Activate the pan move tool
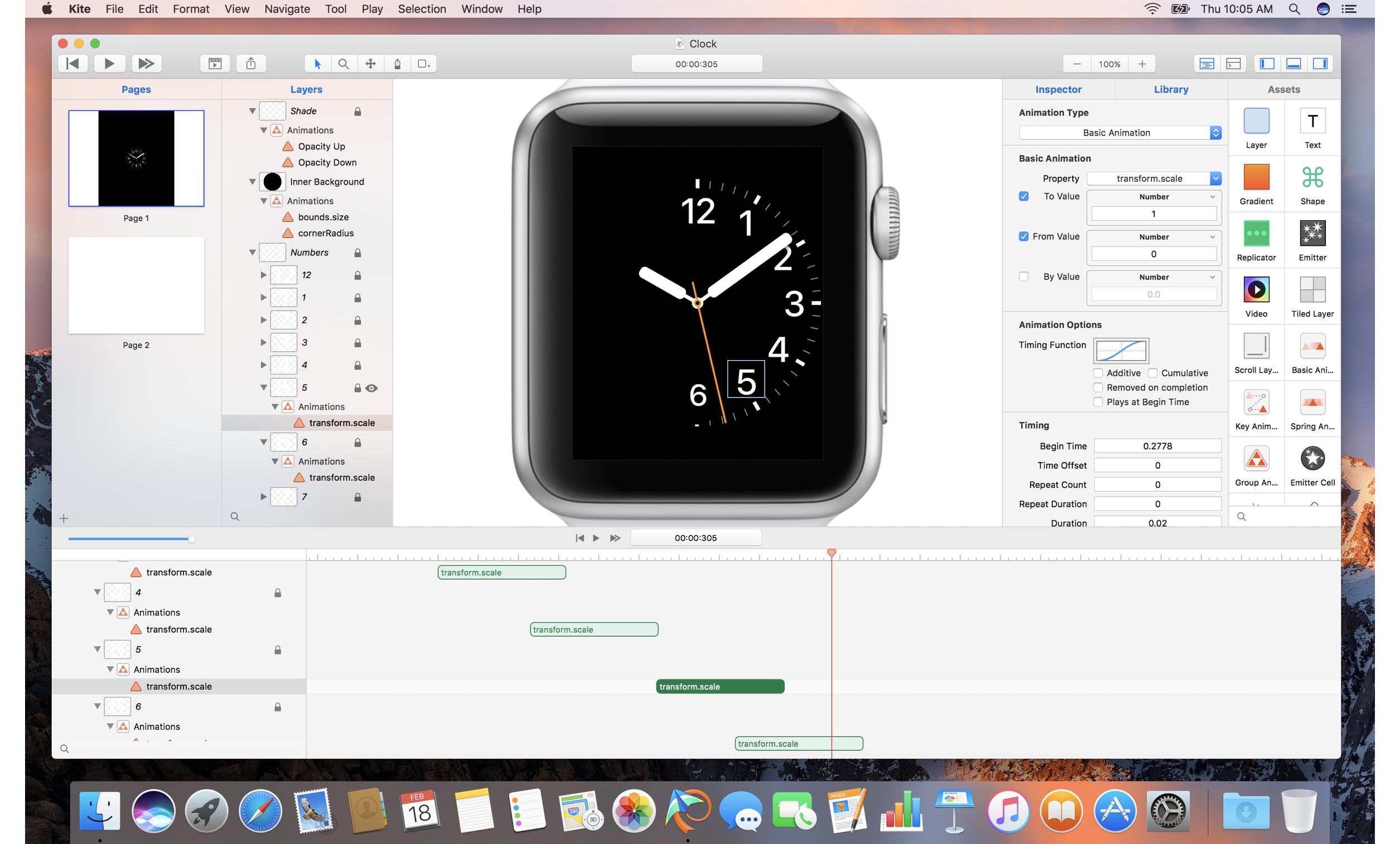The width and height of the screenshot is (1400, 844). (371, 64)
